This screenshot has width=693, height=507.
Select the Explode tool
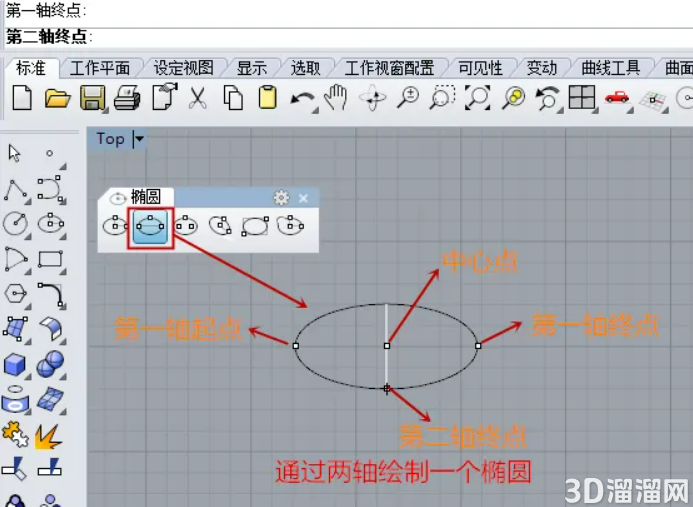(49, 436)
